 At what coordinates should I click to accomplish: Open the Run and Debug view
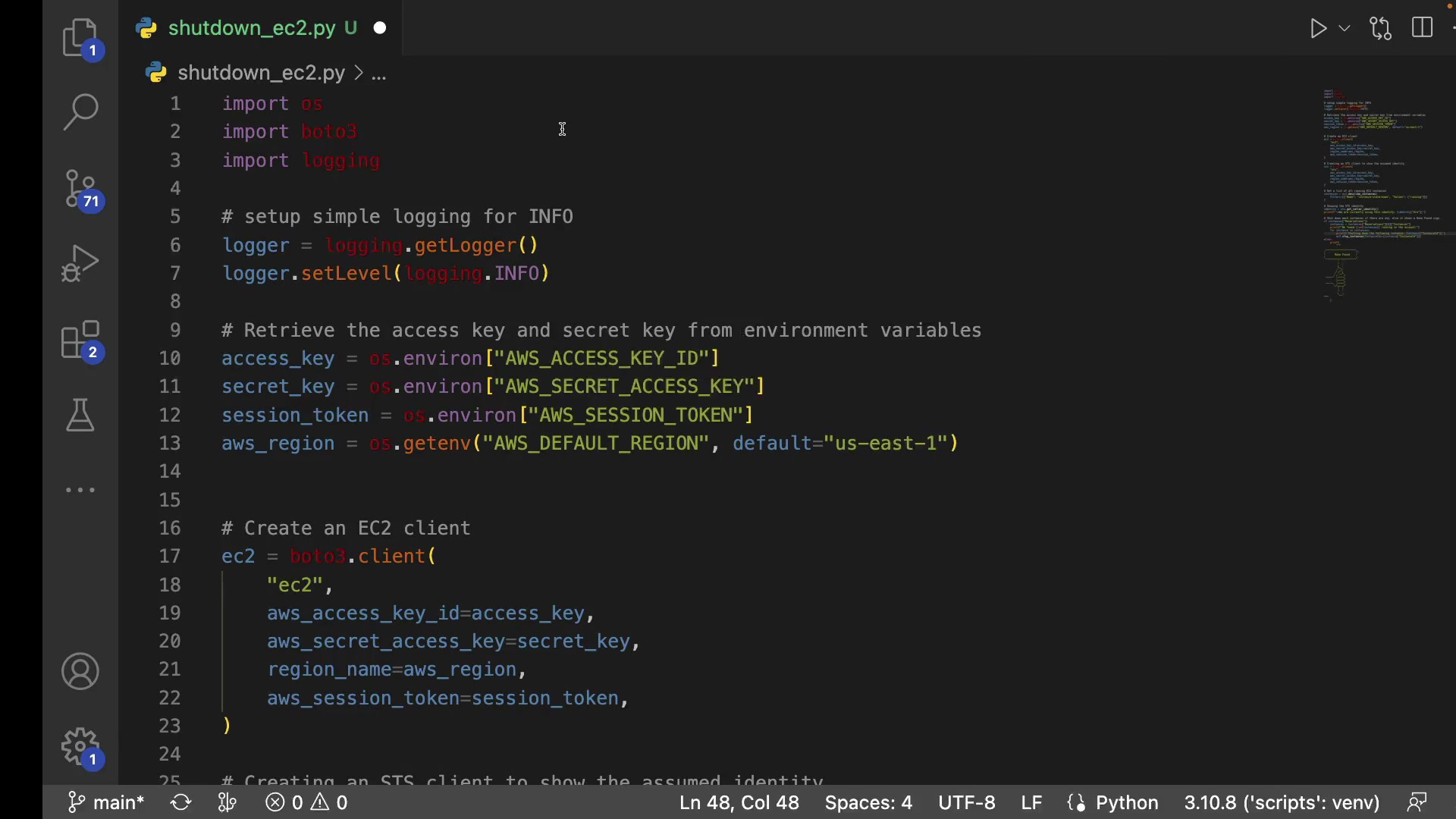tap(80, 263)
